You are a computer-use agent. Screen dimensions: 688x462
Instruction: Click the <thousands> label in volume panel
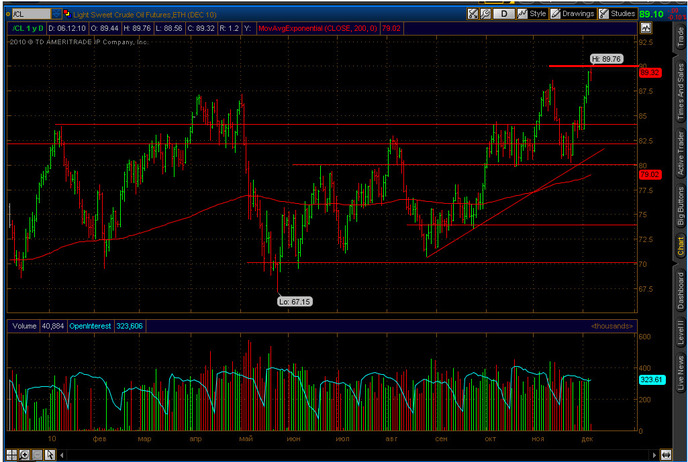click(612, 326)
